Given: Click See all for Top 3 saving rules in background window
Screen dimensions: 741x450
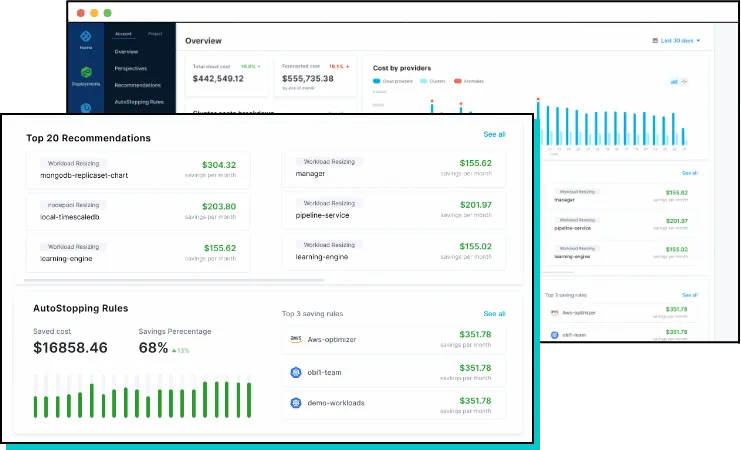Looking at the screenshot, I should [689, 295].
